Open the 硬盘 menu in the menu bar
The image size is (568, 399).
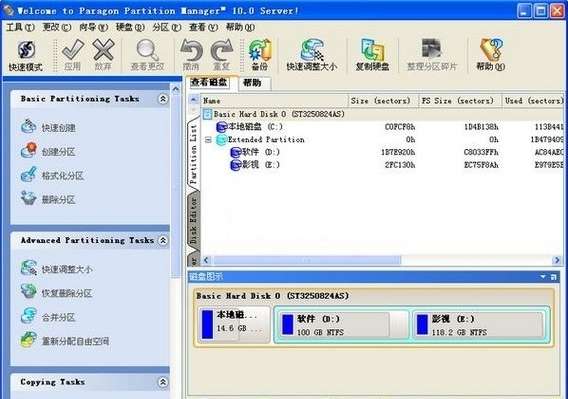(x=130, y=27)
